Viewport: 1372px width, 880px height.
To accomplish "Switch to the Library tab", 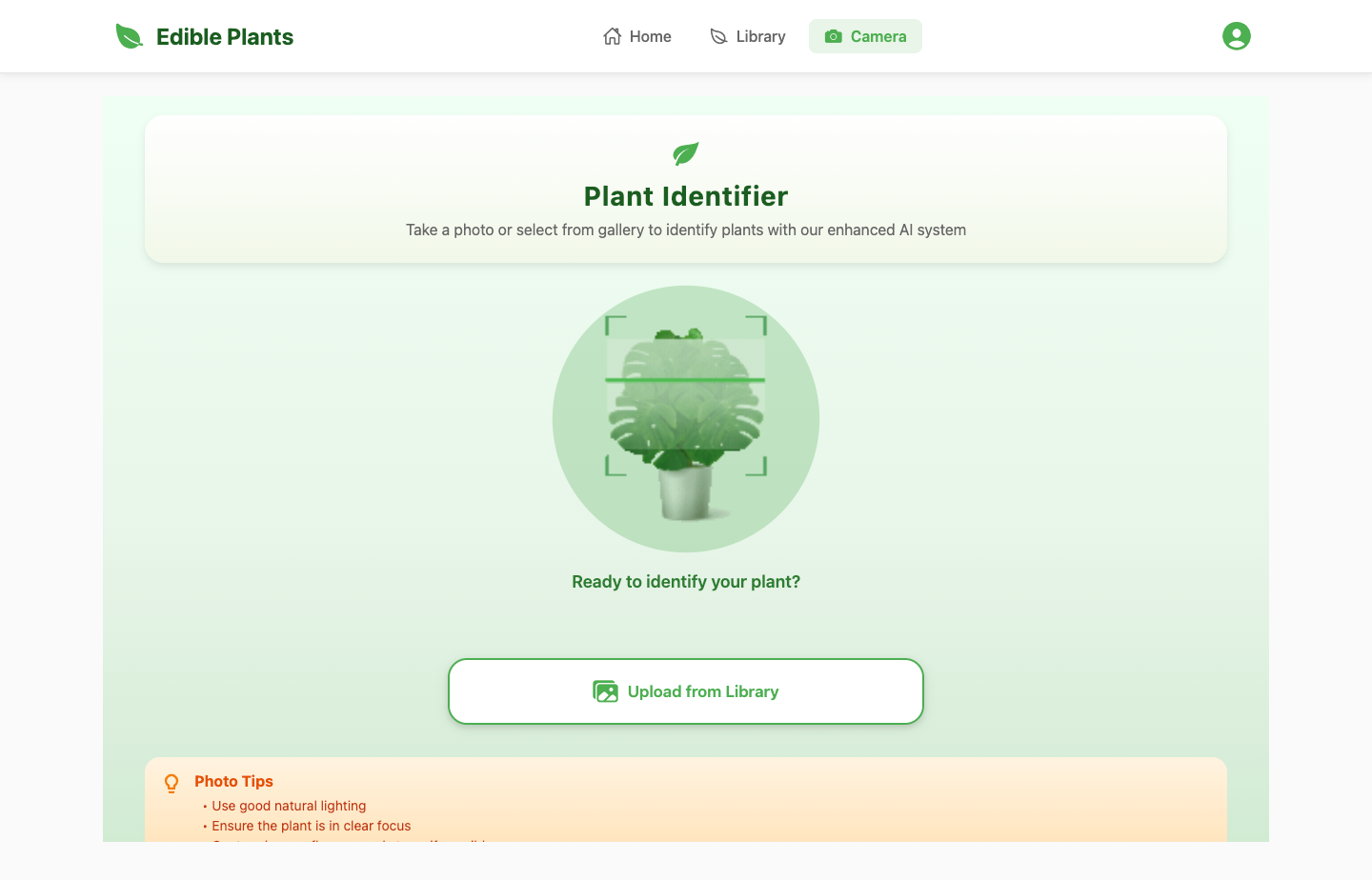I will pyautogui.click(x=748, y=35).
